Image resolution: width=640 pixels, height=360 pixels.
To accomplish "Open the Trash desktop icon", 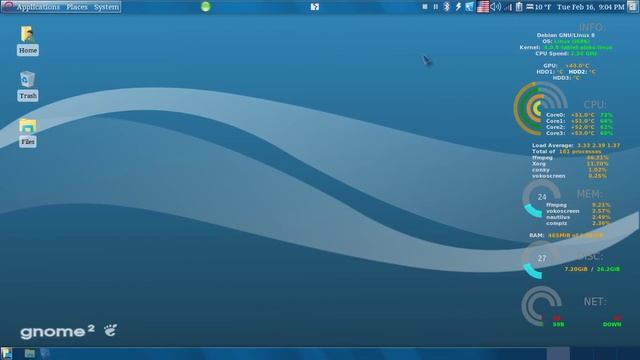I will click(x=28, y=86).
